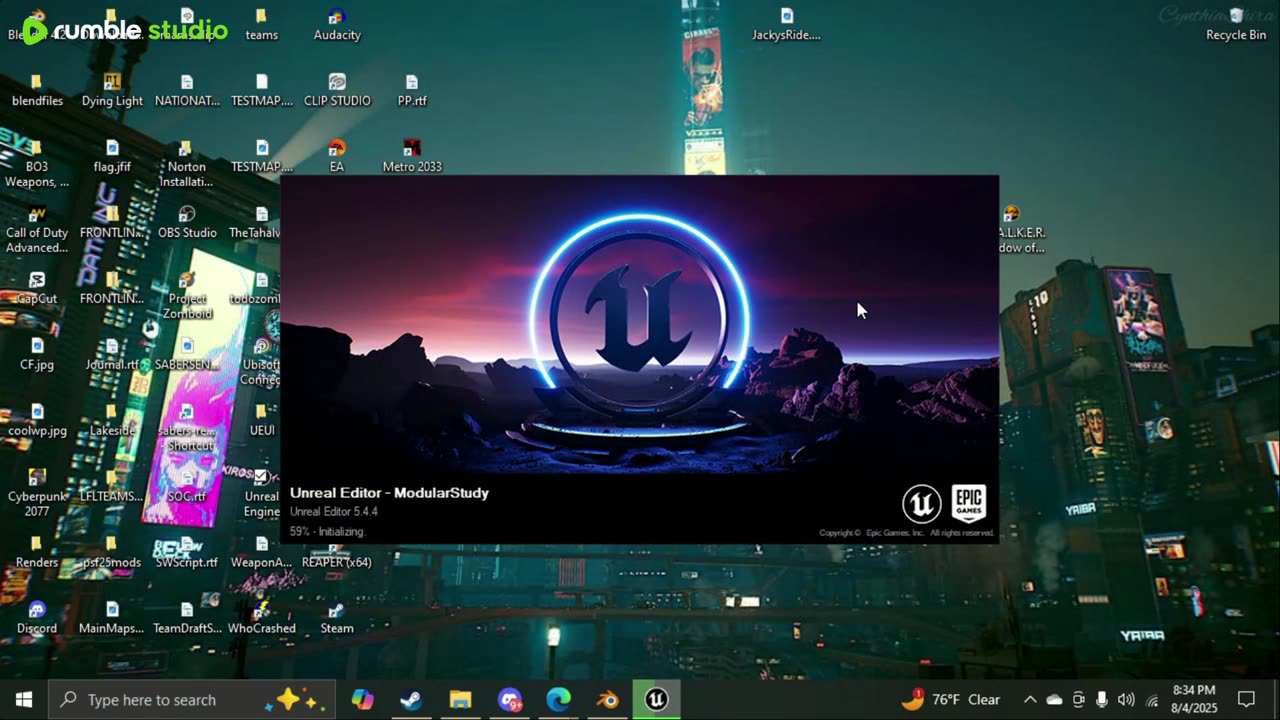The width and height of the screenshot is (1280, 720).
Task: Launch CLIP STUDIO from desktop
Action: click(337, 91)
